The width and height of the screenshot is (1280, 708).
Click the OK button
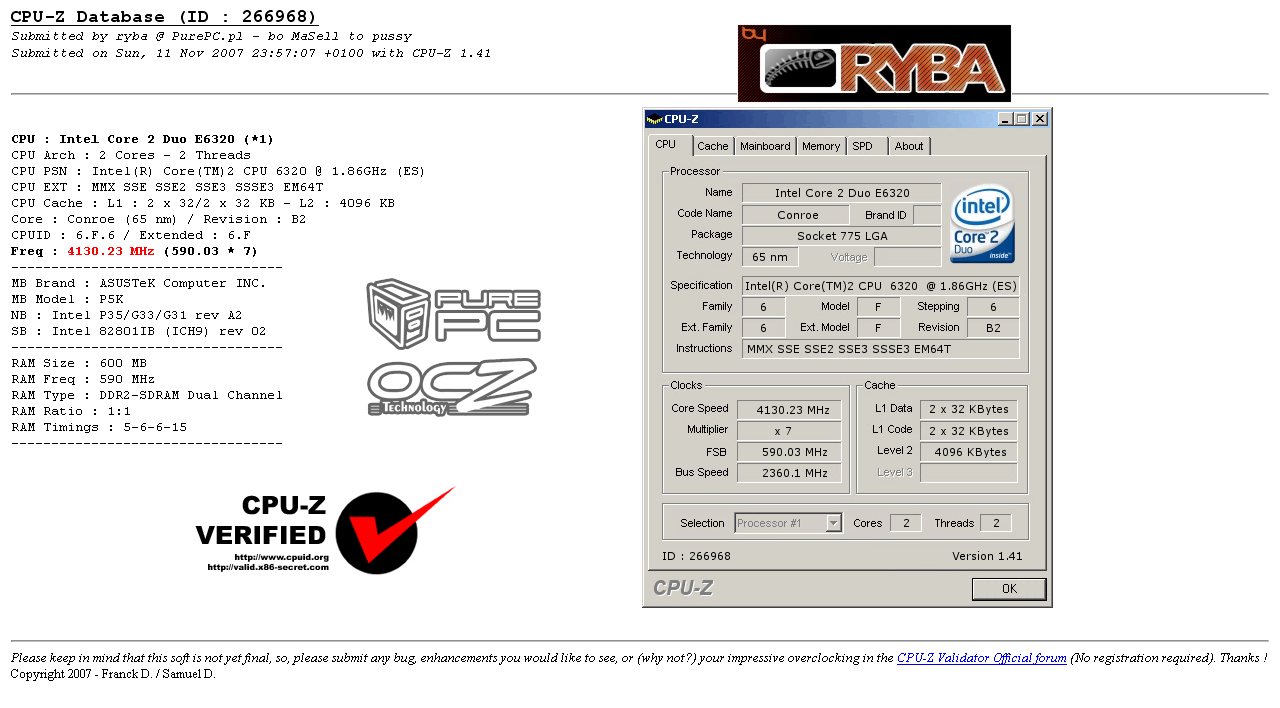pos(1009,589)
